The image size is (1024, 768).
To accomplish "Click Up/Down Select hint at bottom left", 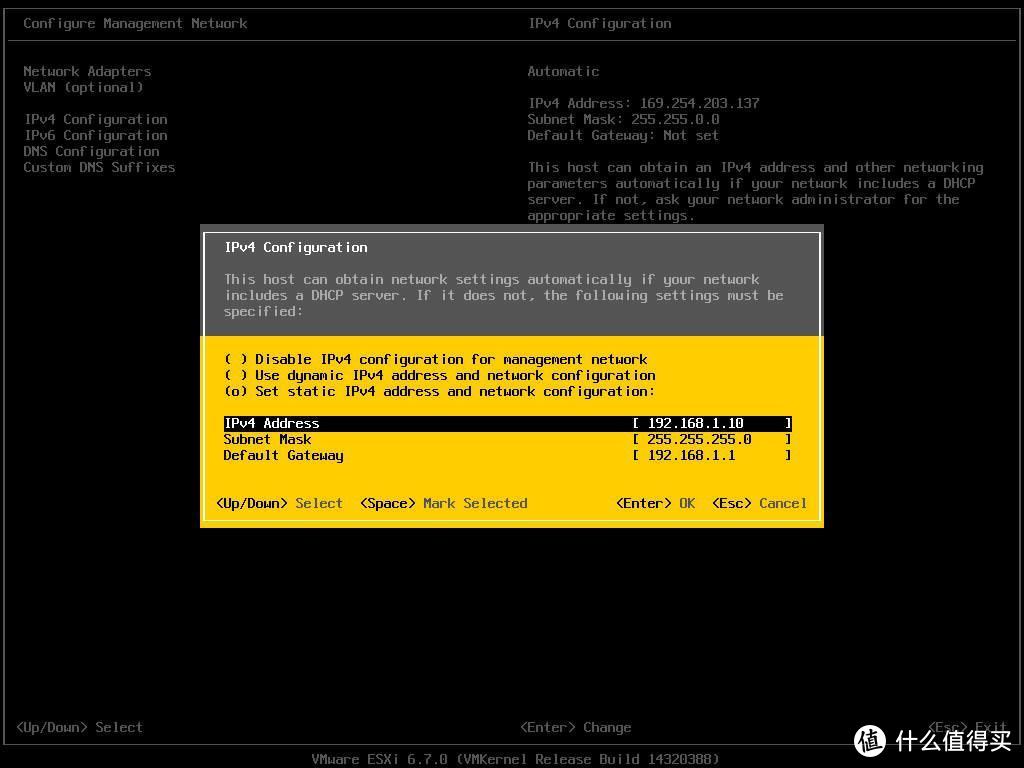I will point(79,727).
